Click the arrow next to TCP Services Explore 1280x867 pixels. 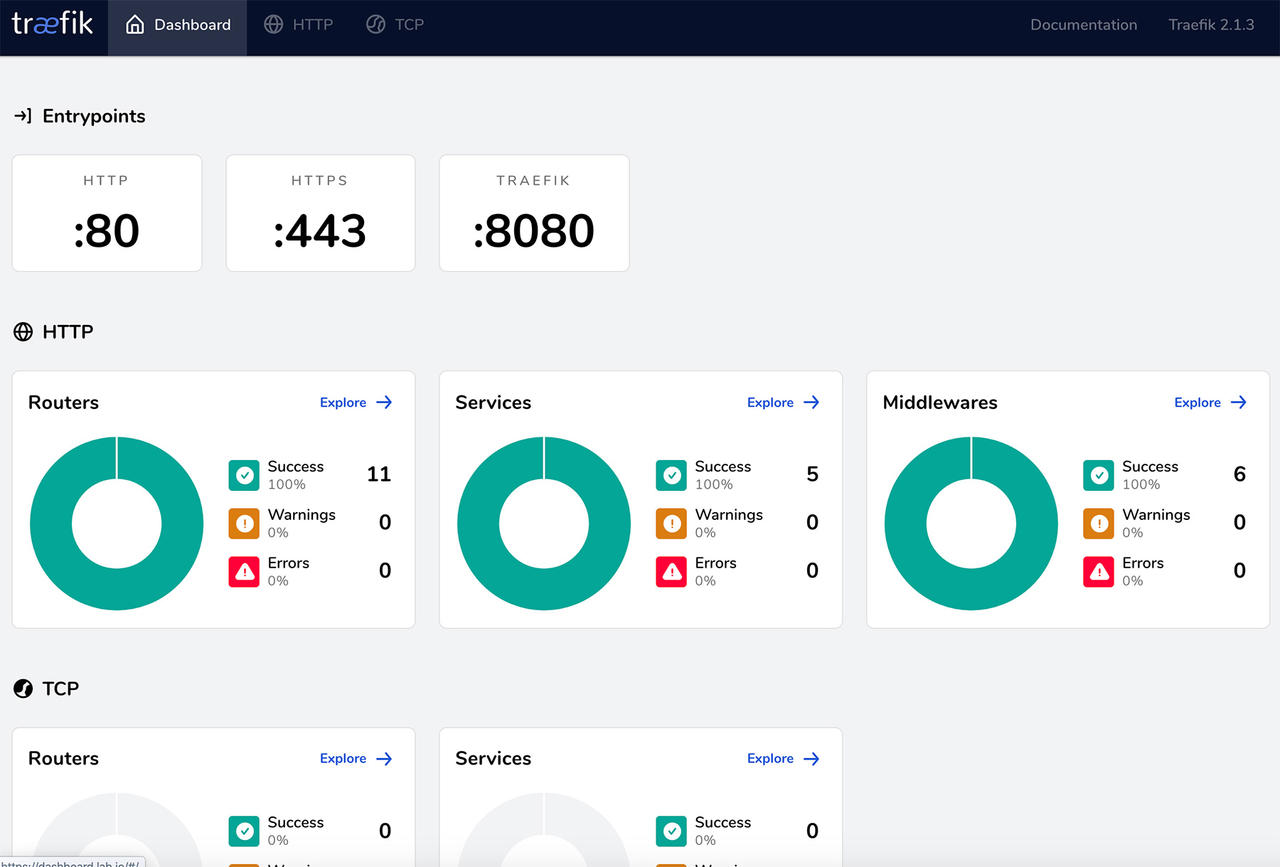[x=811, y=758]
